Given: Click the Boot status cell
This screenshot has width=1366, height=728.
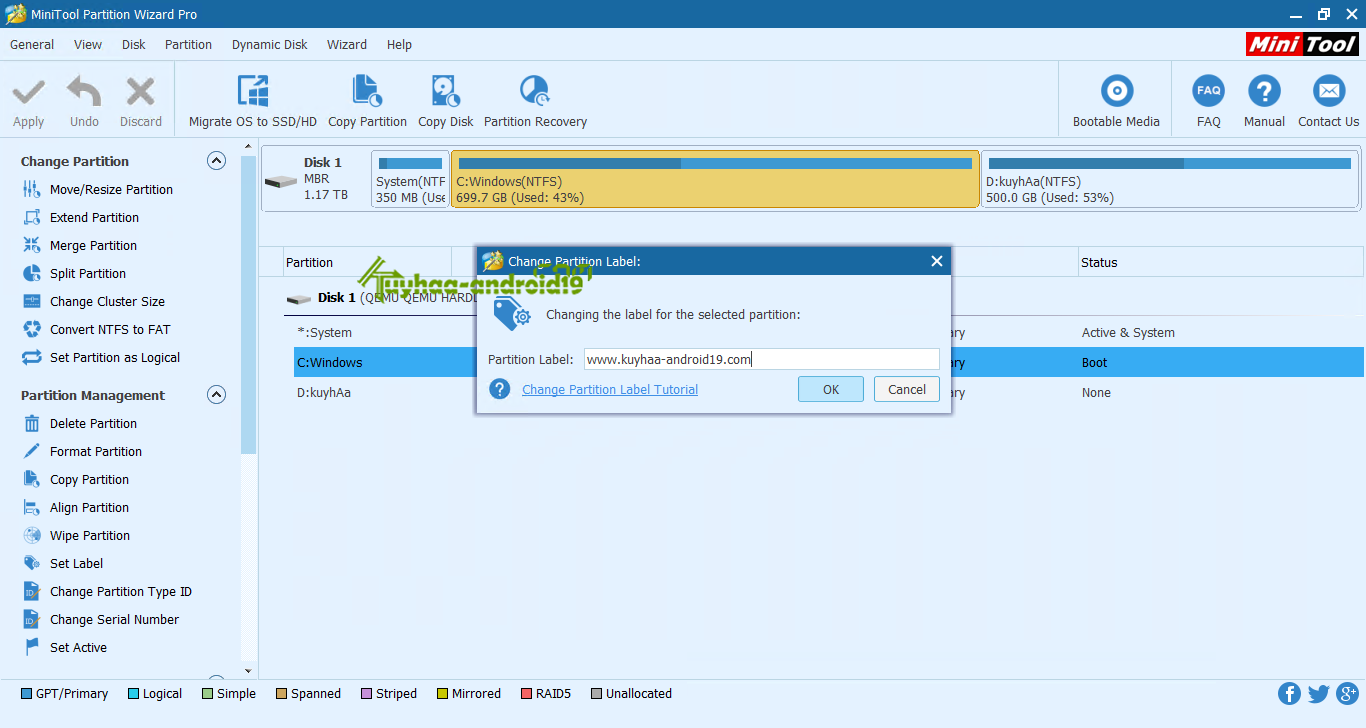Looking at the screenshot, I should (x=1095, y=363).
